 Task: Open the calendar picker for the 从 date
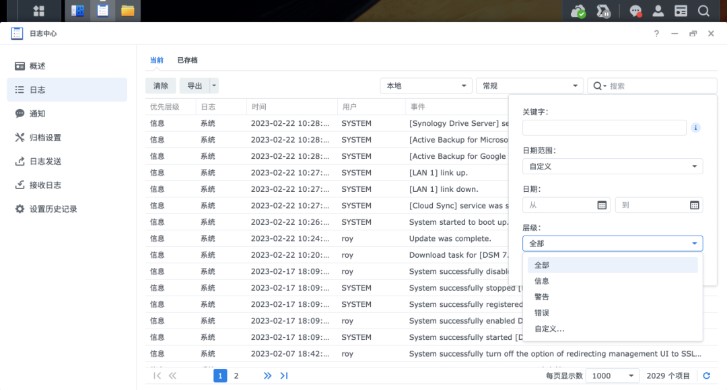click(x=602, y=205)
